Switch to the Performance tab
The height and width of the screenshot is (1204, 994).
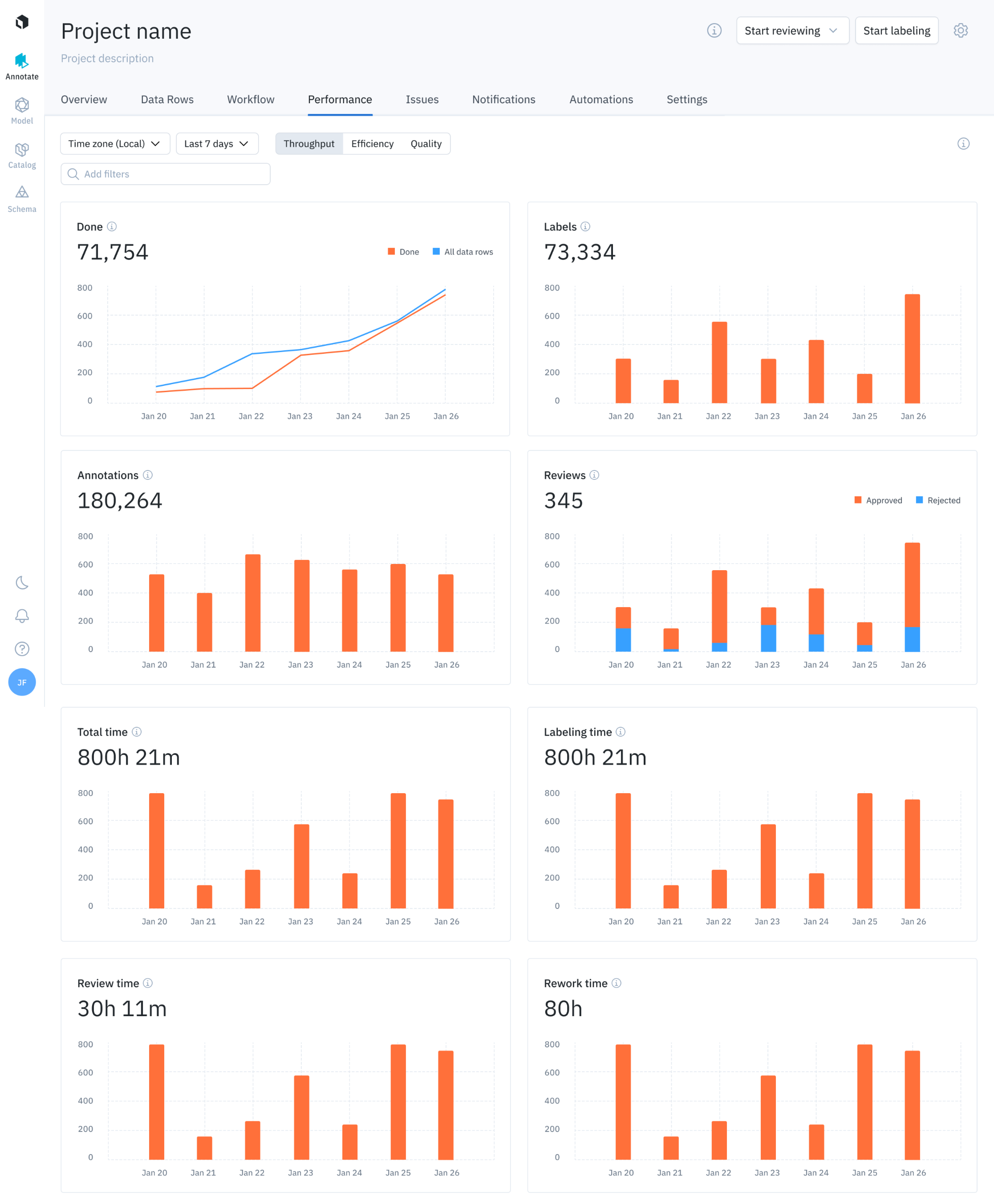[340, 100]
